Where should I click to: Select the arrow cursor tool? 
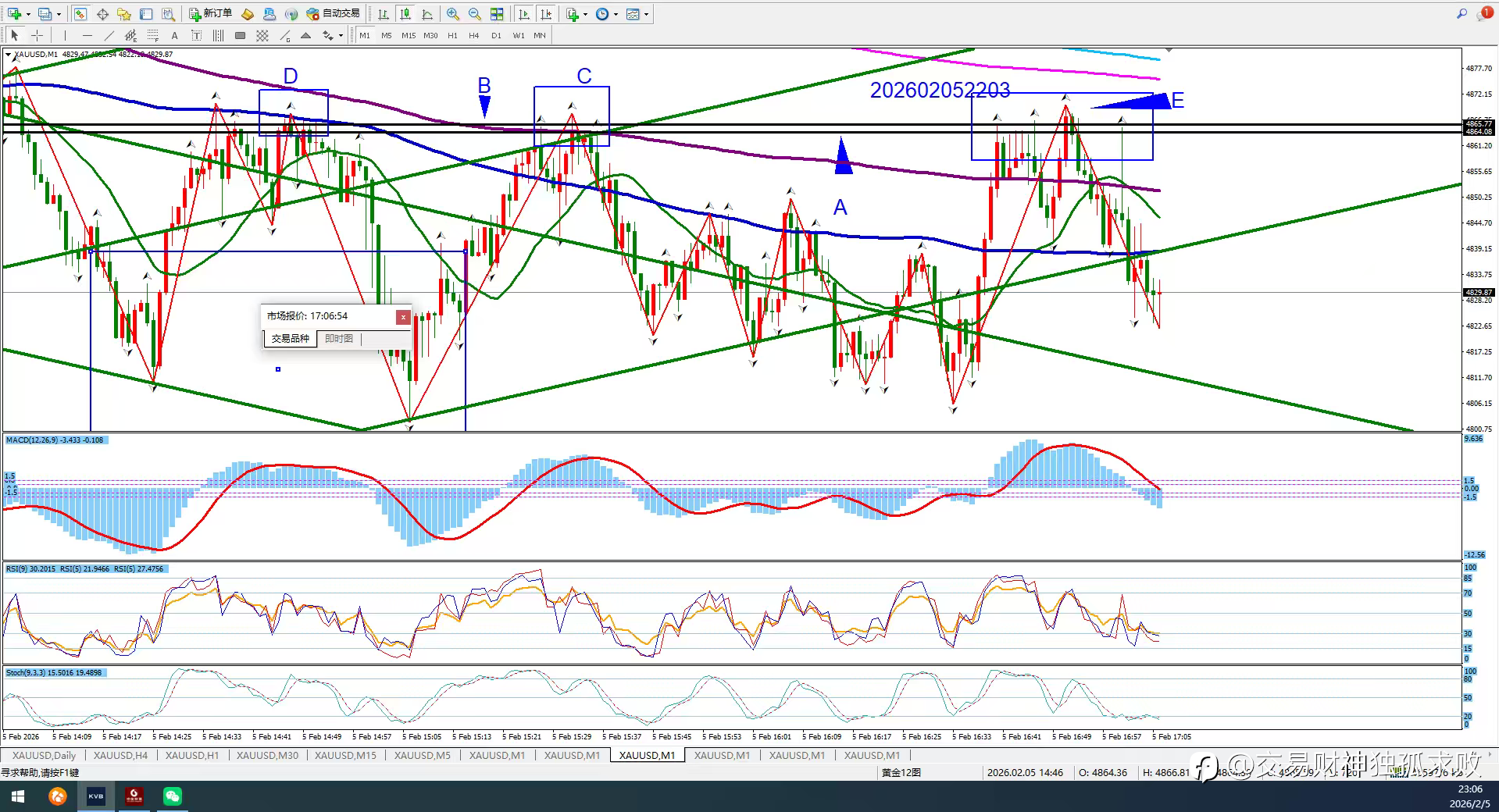pyautogui.click(x=15, y=35)
